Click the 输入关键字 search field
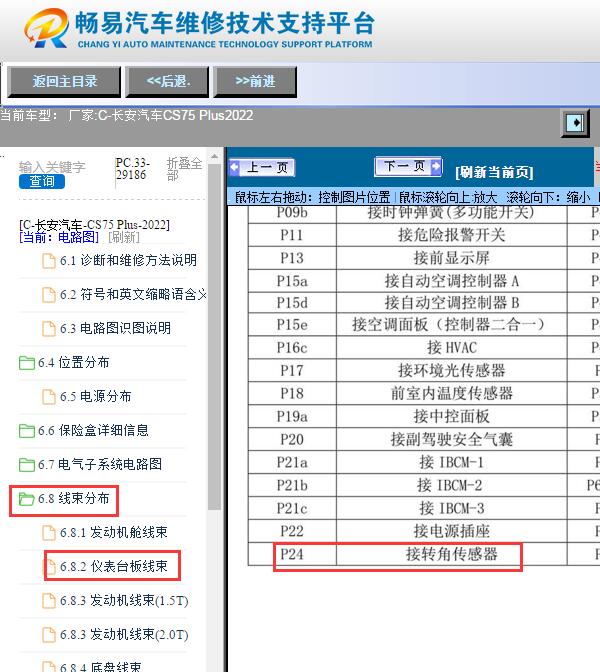The width and height of the screenshot is (600, 672). tap(52, 167)
